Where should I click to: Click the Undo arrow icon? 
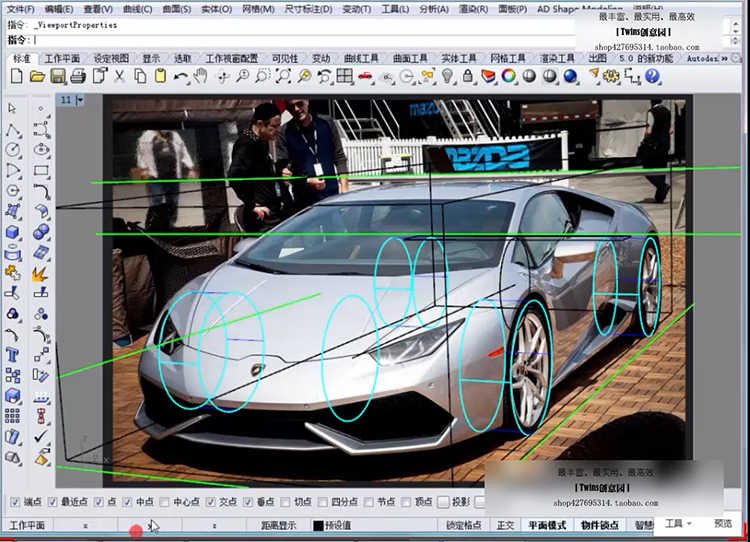[181, 76]
